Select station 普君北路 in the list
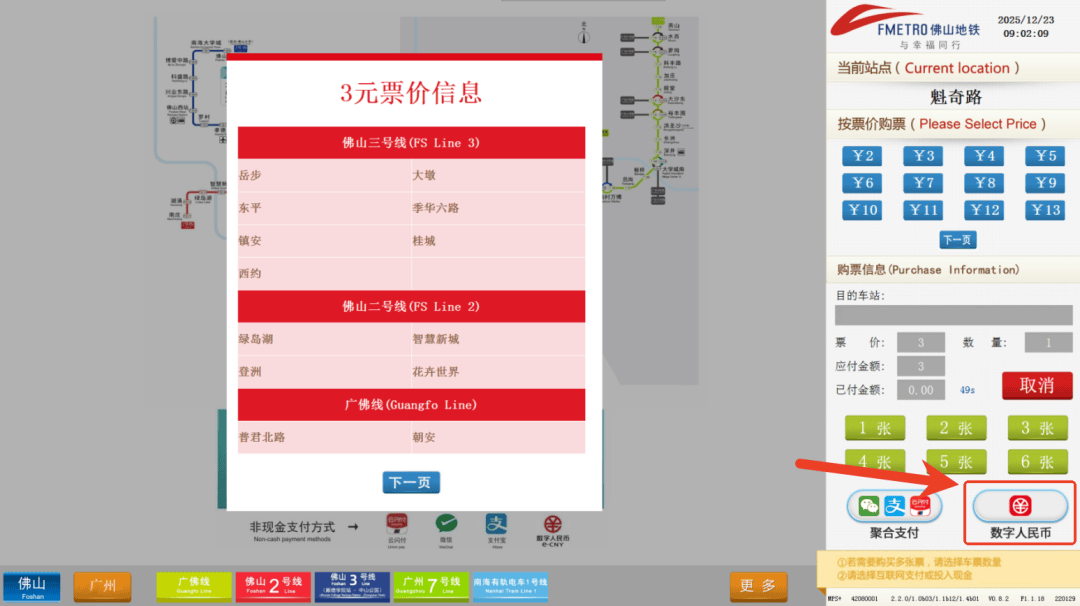 pyautogui.click(x=324, y=437)
